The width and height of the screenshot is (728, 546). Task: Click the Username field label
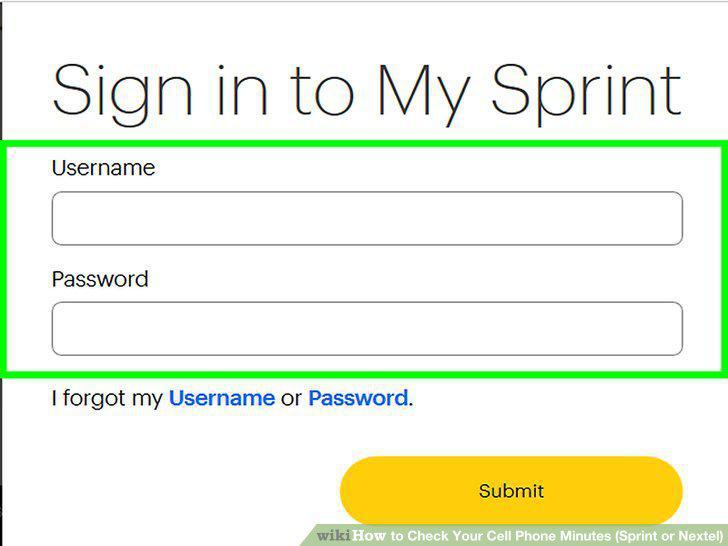click(104, 168)
